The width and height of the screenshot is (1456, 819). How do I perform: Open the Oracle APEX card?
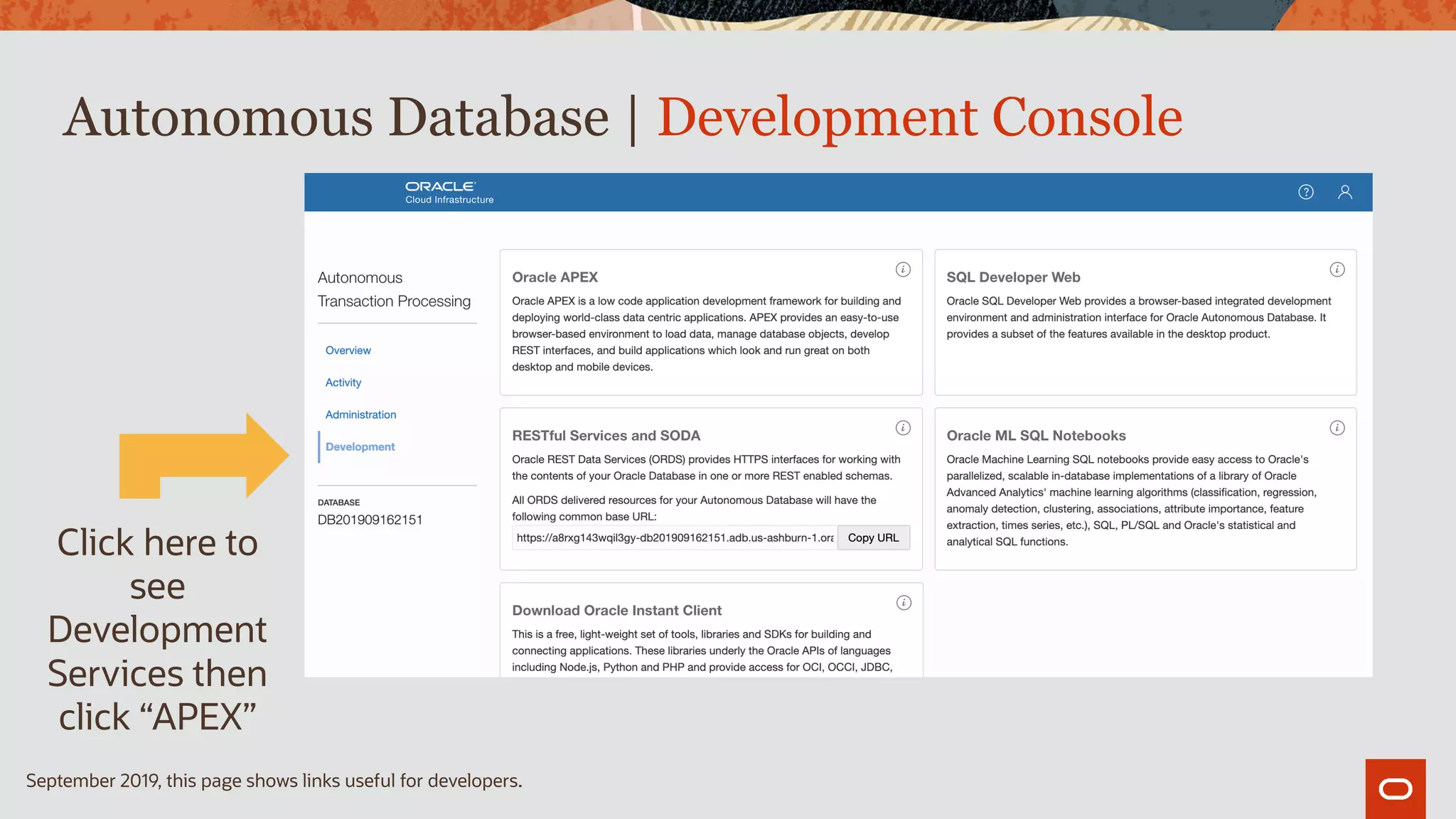(x=555, y=277)
